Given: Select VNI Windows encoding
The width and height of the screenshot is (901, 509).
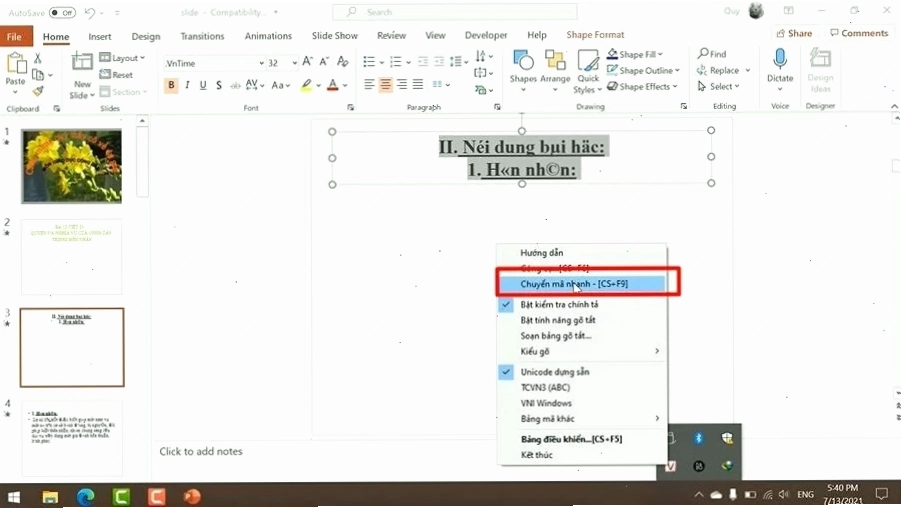Looking at the screenshot, I should (546, 403).
